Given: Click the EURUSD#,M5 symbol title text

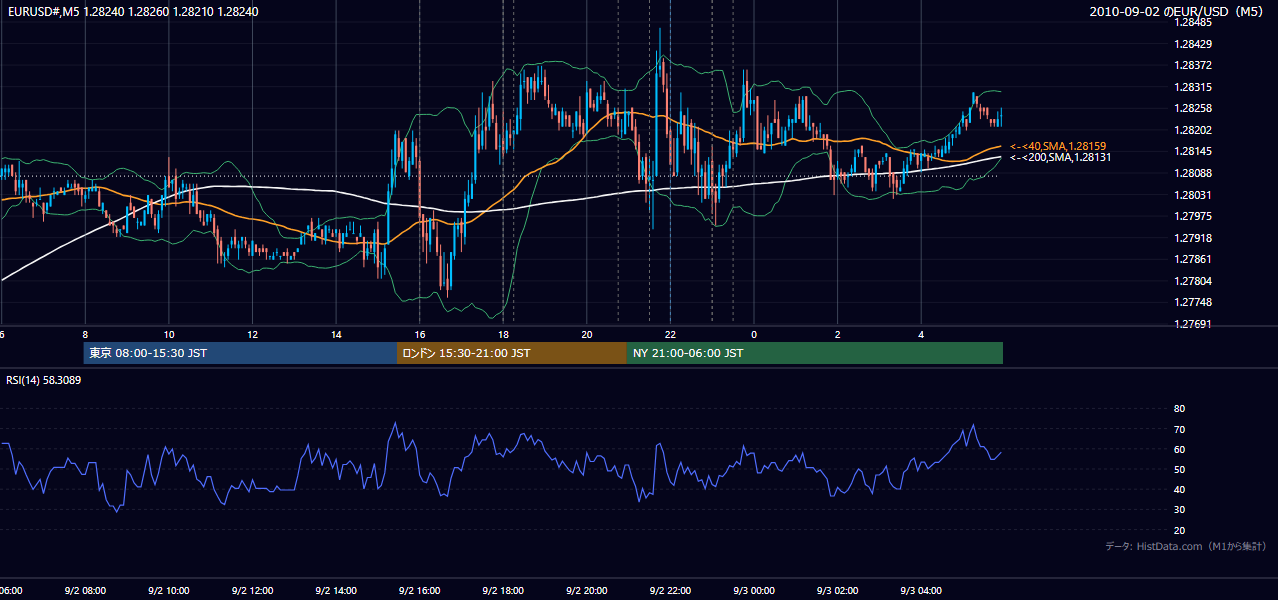Looking at the screenshot, I should point(42,12).
